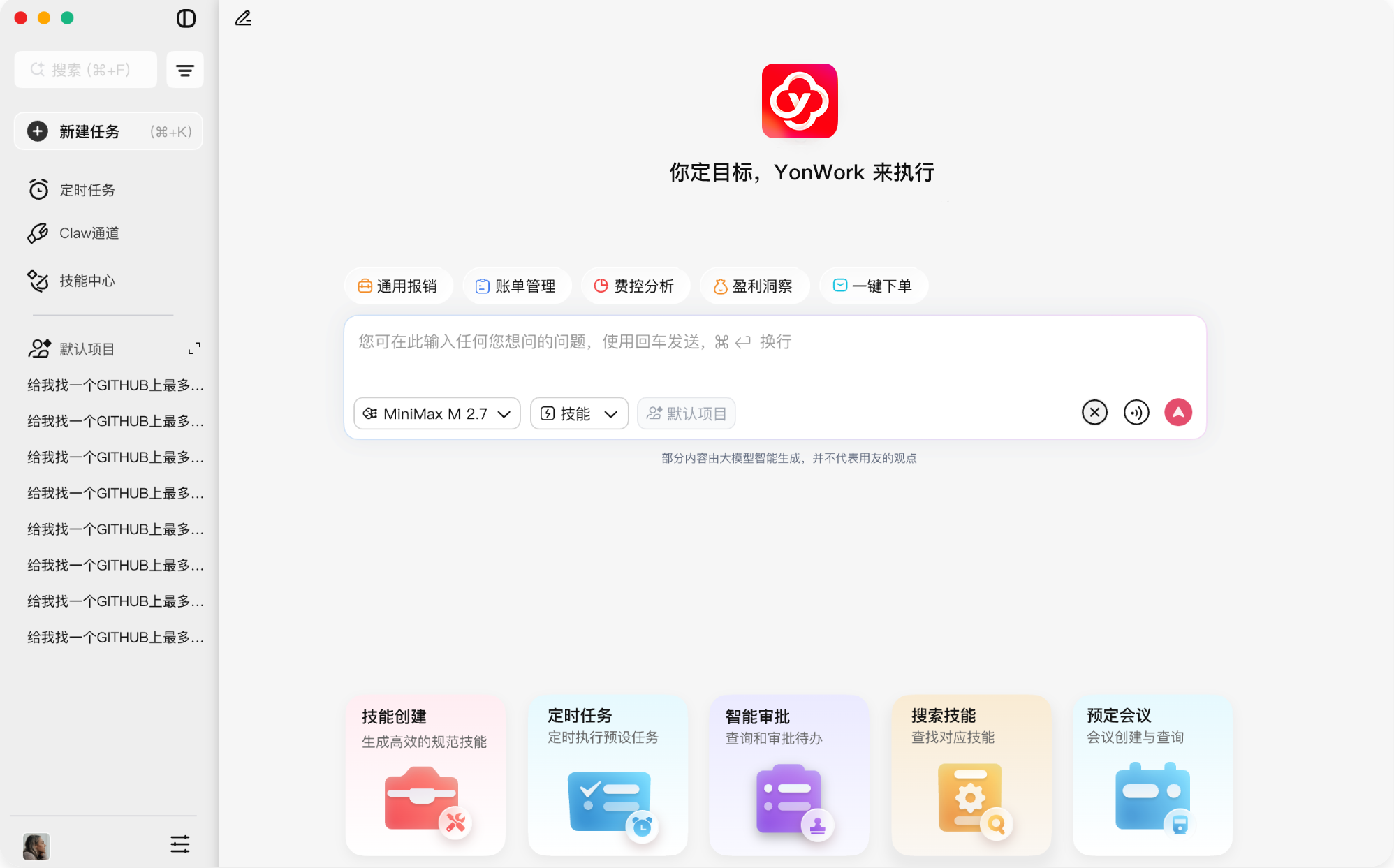Select the 一键下单 quick chip
Screen dimensions: 1394x868
(873, 286)
